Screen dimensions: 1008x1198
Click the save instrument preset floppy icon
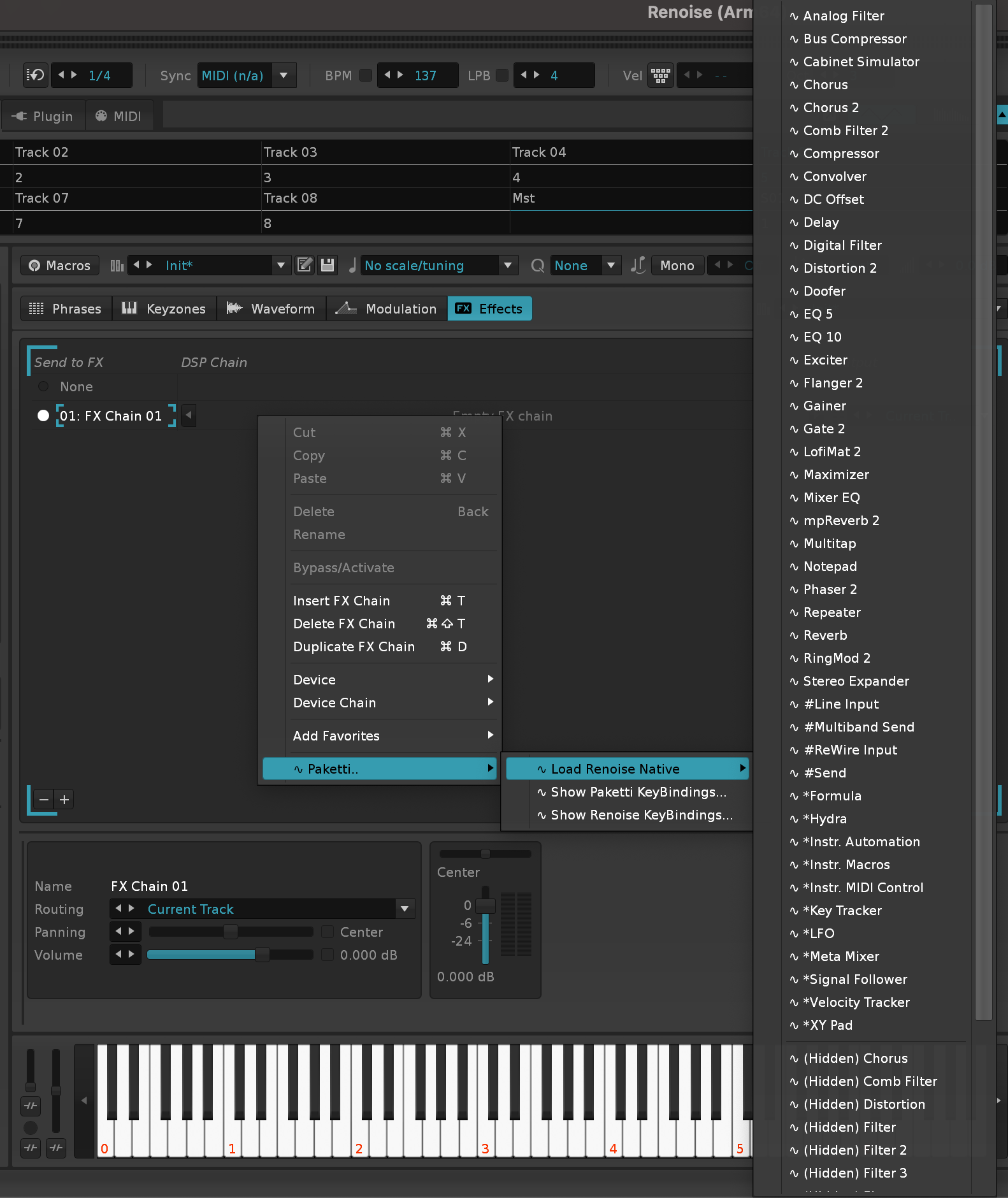pos(328,265)
